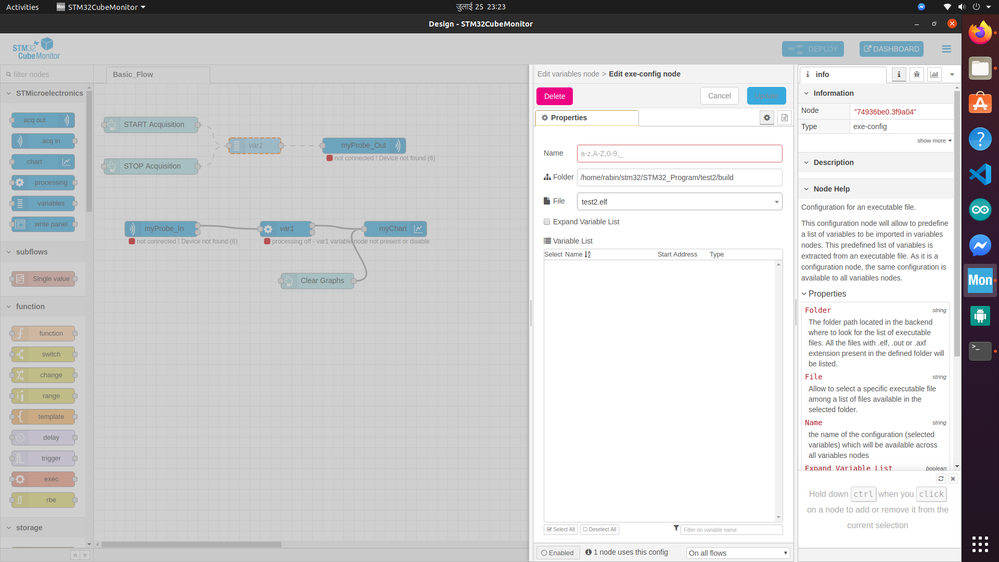Select the Properties tab in editor
This screenshot has height=562, width=999.
pos(586,118)
